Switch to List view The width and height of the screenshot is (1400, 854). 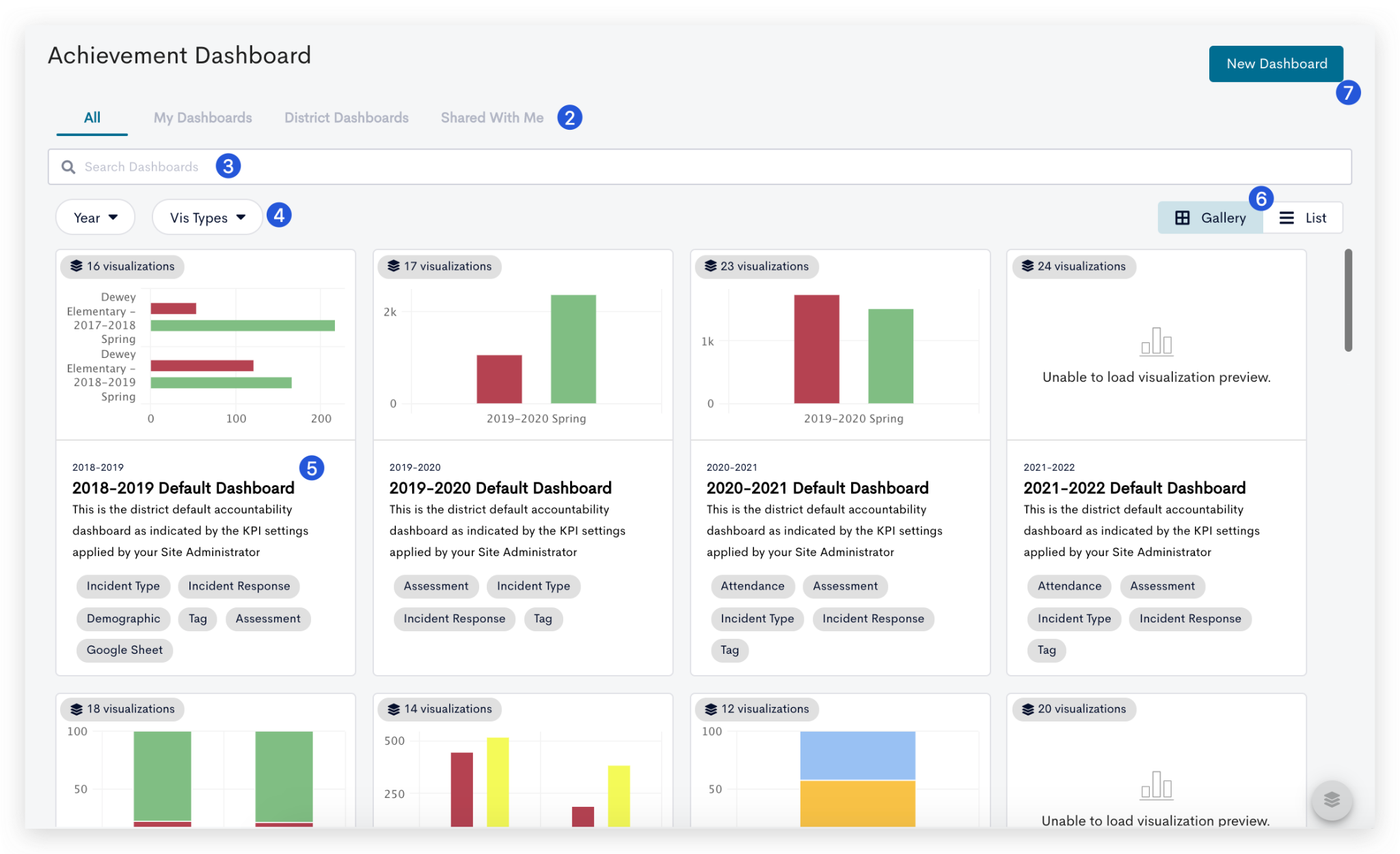[1302, 218]
